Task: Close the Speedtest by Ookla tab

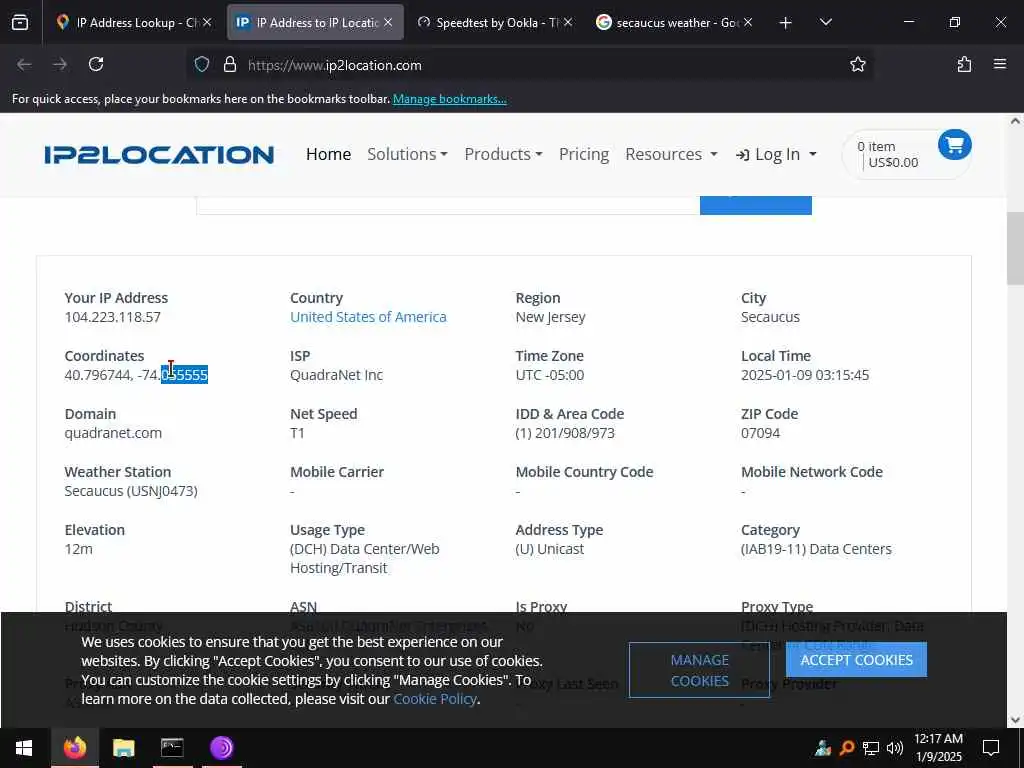Action: coord(568,23)
